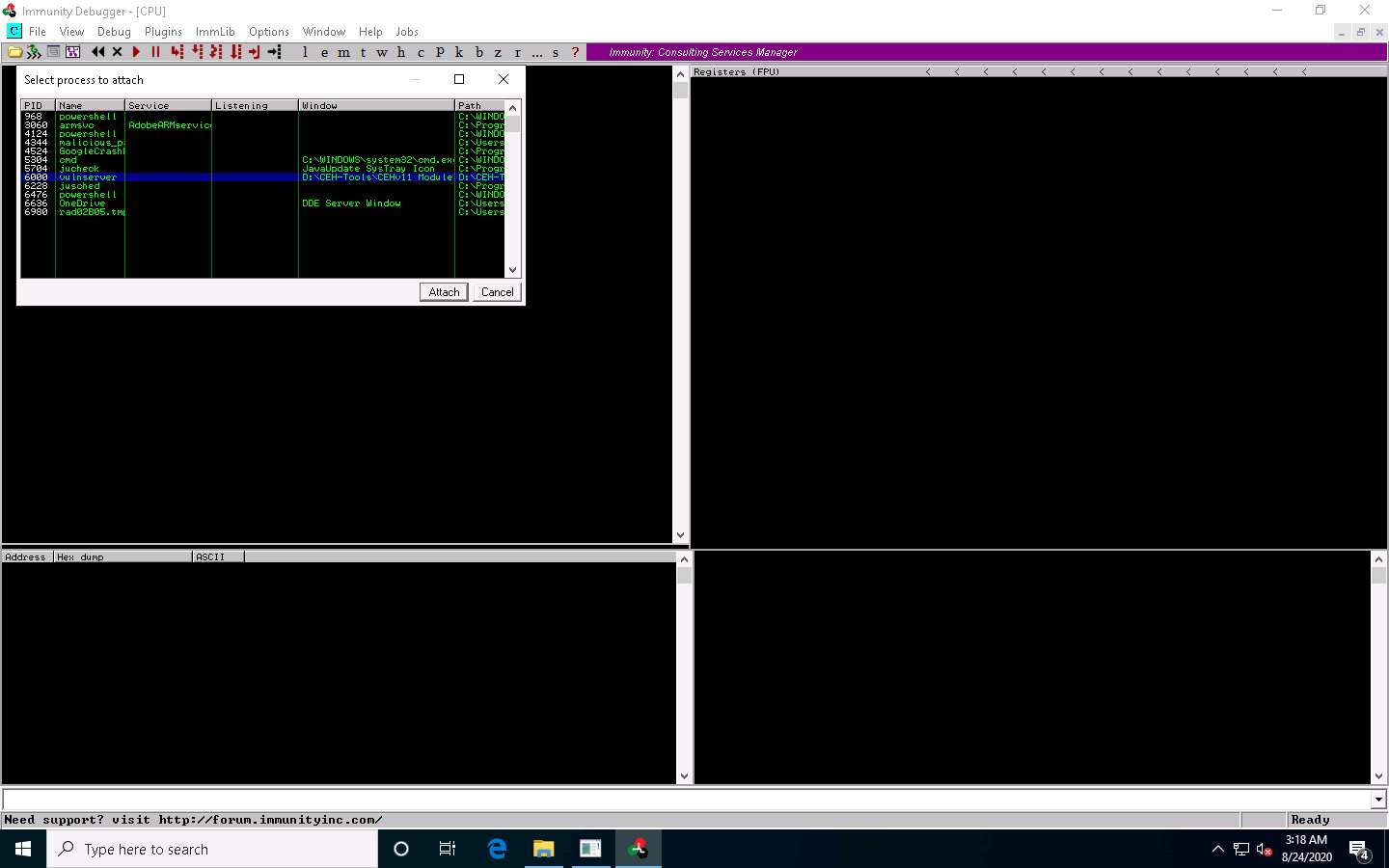The height and width of the screenshot is (868, 1389).
Task: Open the Debug menu
Action: 114,32
